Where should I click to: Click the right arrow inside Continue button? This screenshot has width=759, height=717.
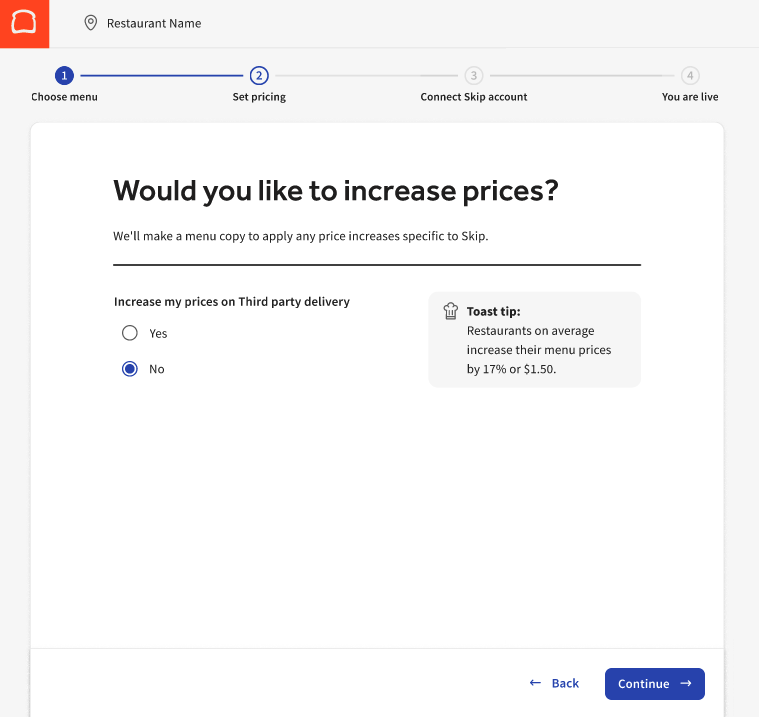686,684
